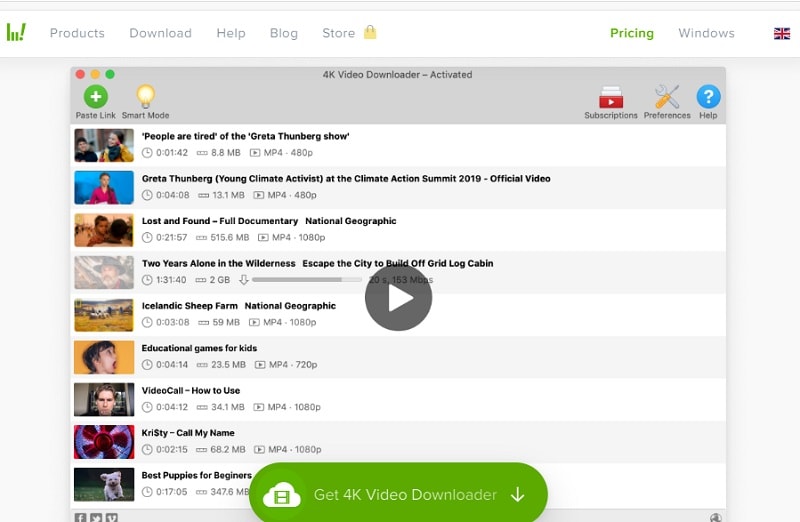Screen dimensions: 800x522
Task: Open the Help menu in site navigation
Action: click(231, 33)
